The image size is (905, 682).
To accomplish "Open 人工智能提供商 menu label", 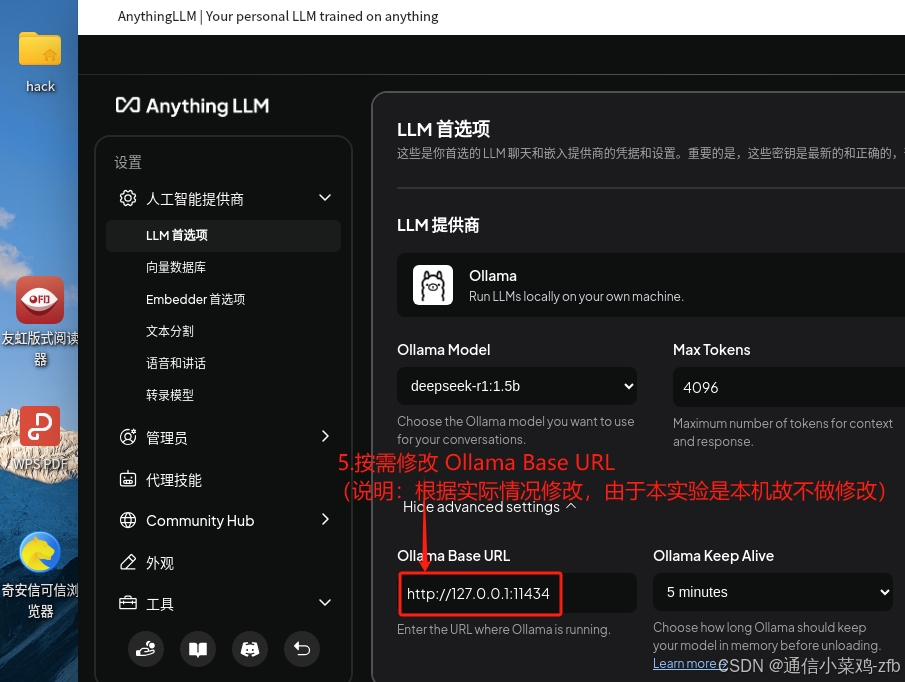I will [195, 199].
